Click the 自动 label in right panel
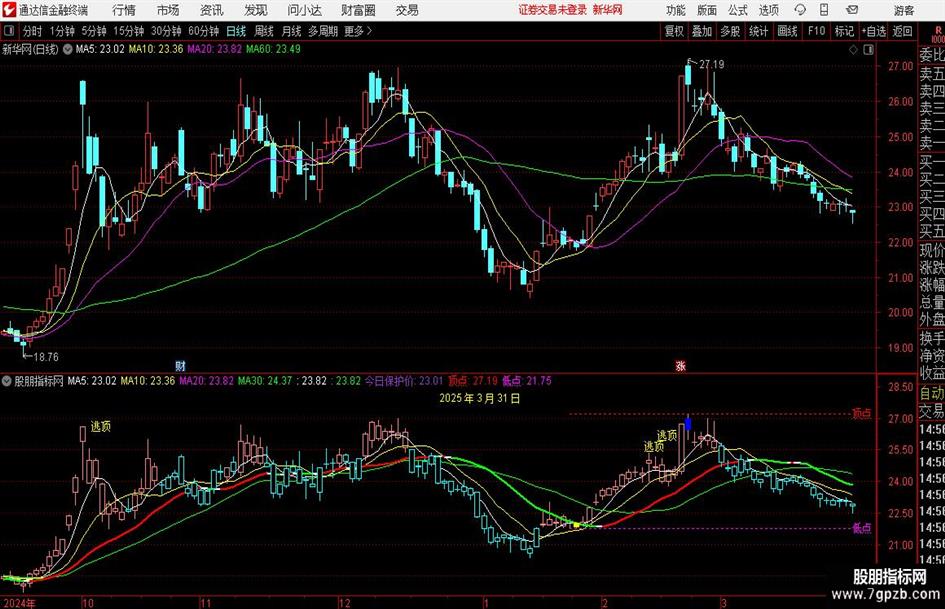 point(932,393)
